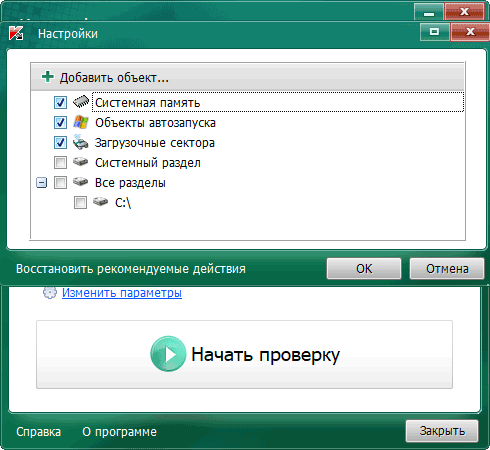Click the drive icon for Загрузочные сектора
Image resolution: width=490 pixels, height=450 pixels.
click(x=81, y=142)
